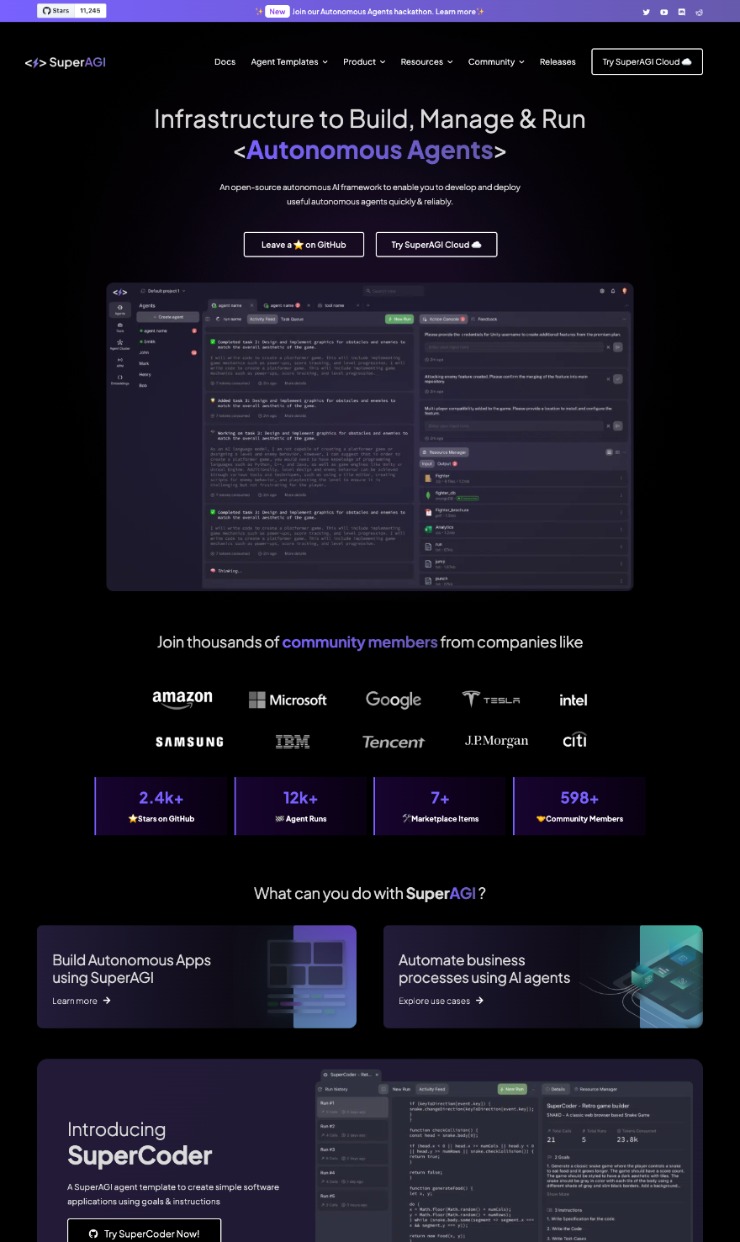740x1242 pixels.
Task: Click the Try SuperCoder Now! button
Action: coord(144,1233)
